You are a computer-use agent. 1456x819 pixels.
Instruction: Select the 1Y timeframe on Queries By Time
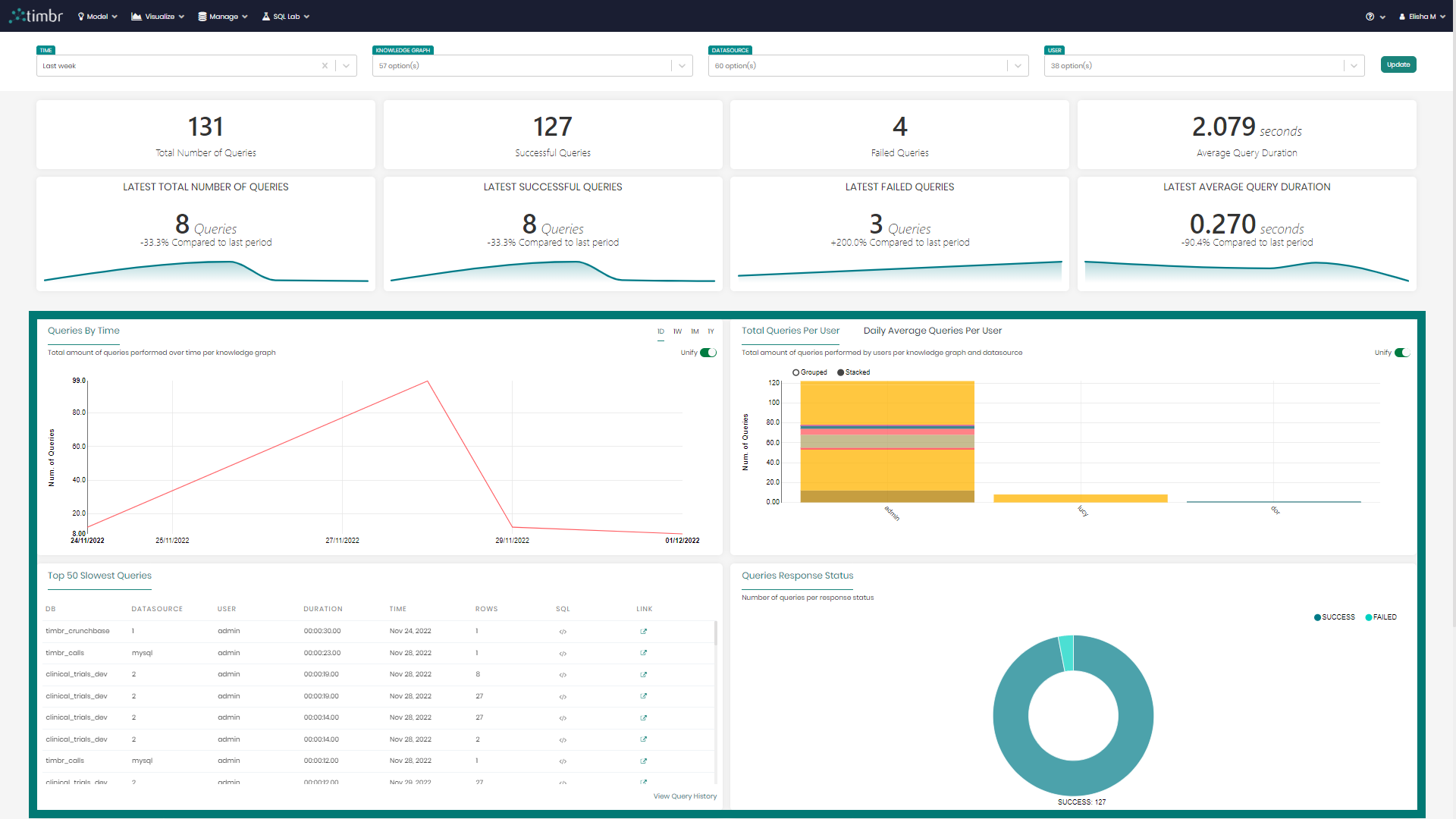point(711,331)
